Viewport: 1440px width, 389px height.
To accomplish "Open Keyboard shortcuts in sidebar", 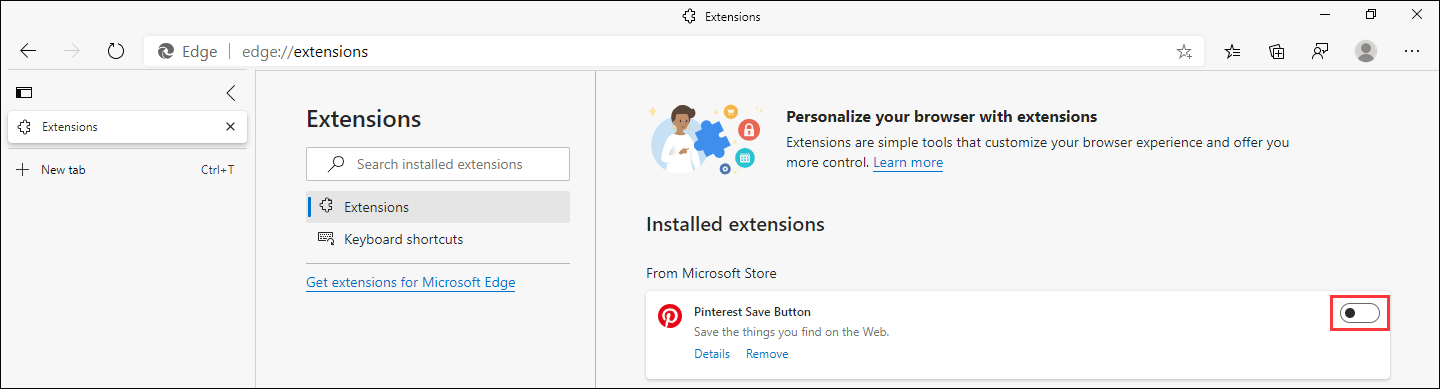I will [x=438, y=239].
